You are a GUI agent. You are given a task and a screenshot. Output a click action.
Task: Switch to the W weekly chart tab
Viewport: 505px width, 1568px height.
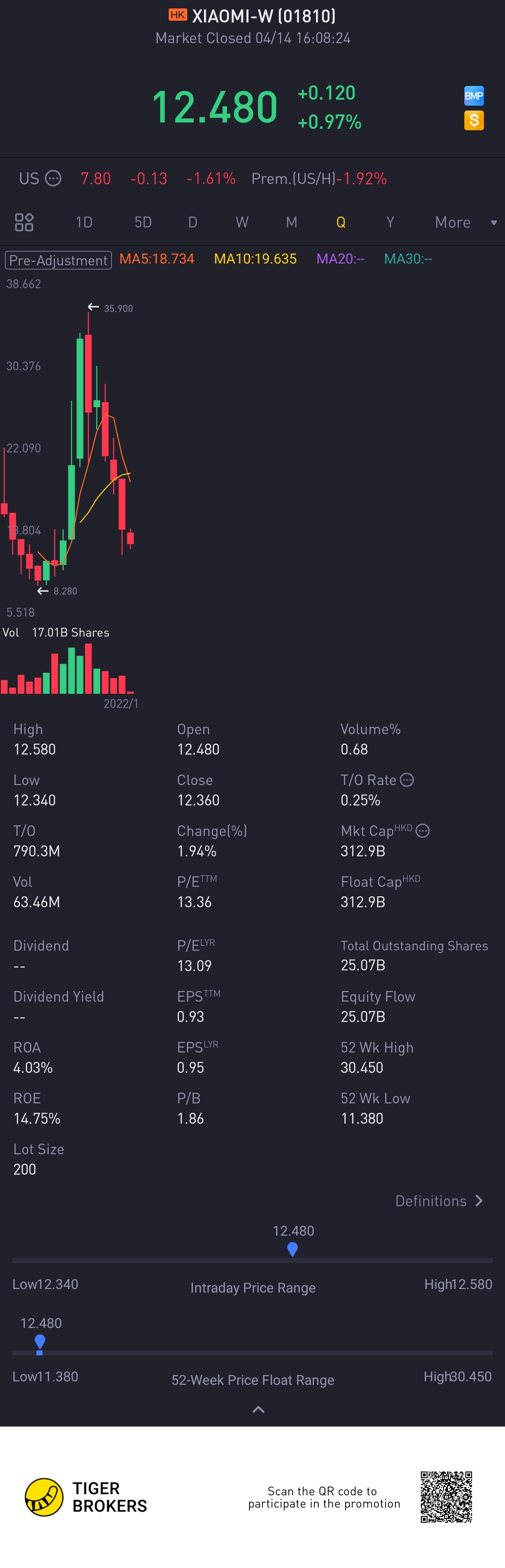[x=242, y=222]
